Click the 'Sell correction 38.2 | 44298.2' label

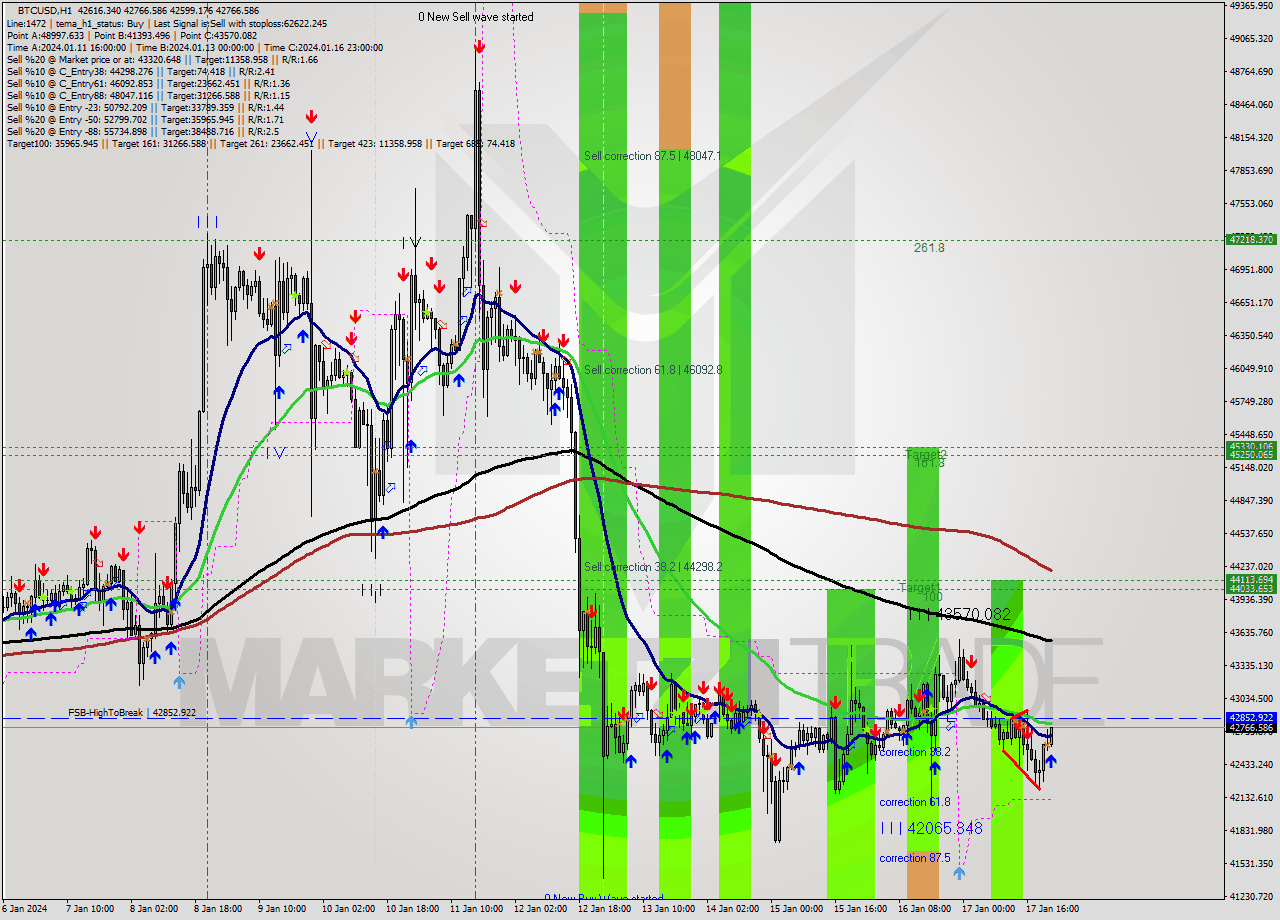pos(653,567)
